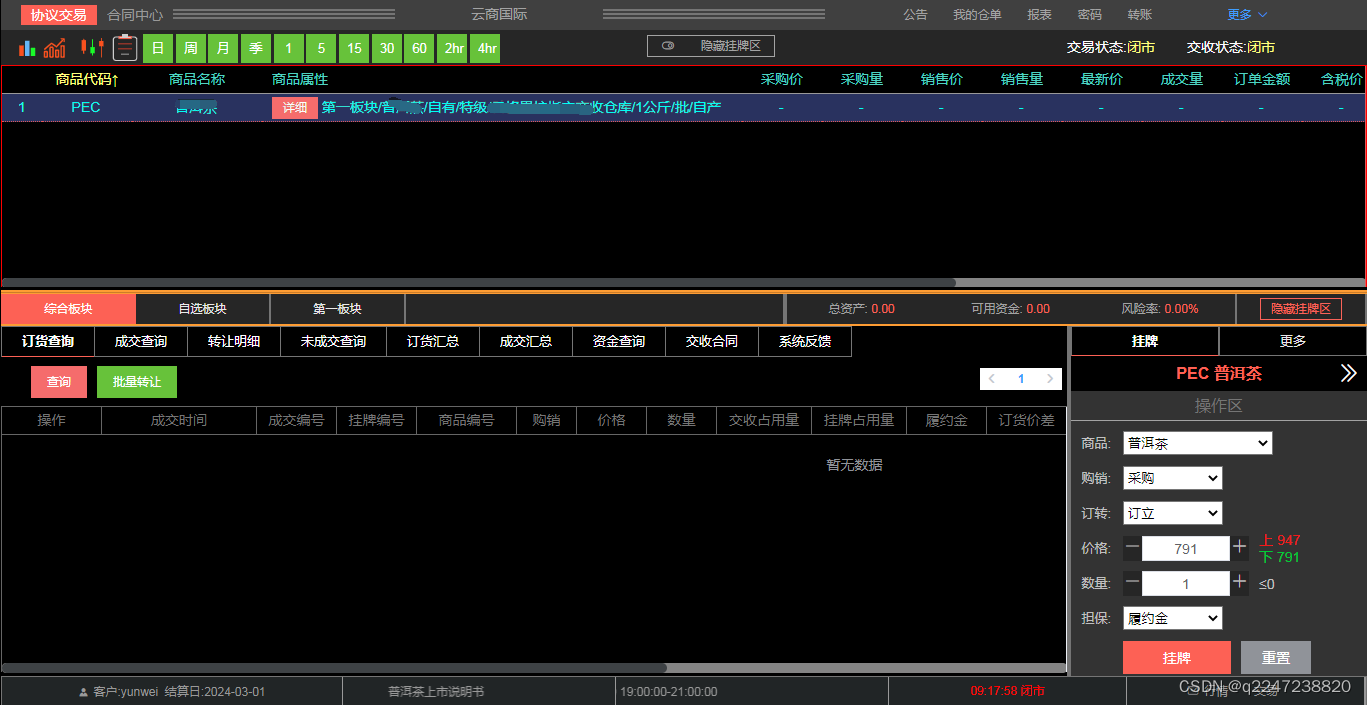Screen dimensions: 1367x705
Task: Switch to the 综合板块 tab
Action: click(68, 309)
